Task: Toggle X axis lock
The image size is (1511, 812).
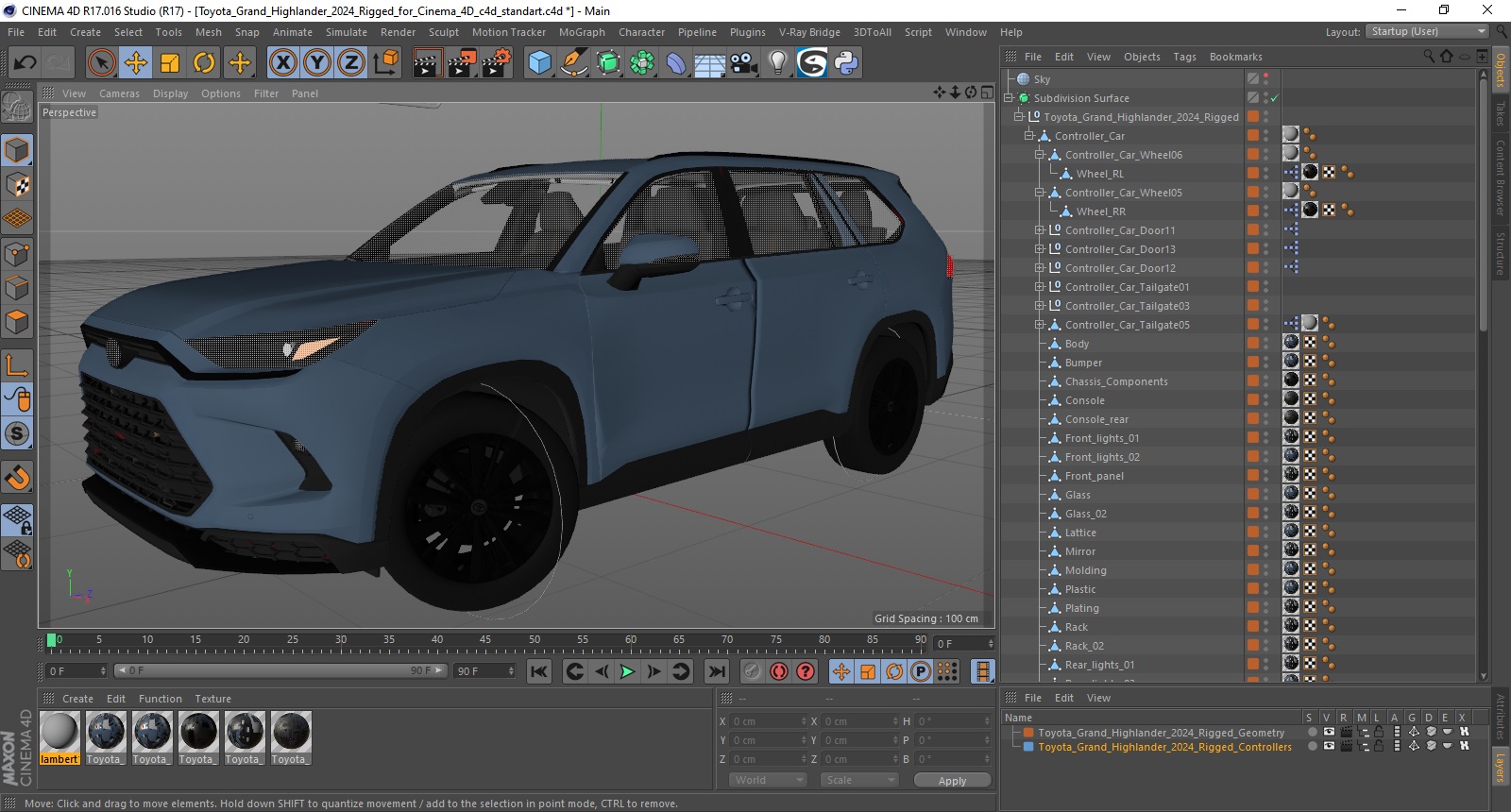Action: [282, 63]
